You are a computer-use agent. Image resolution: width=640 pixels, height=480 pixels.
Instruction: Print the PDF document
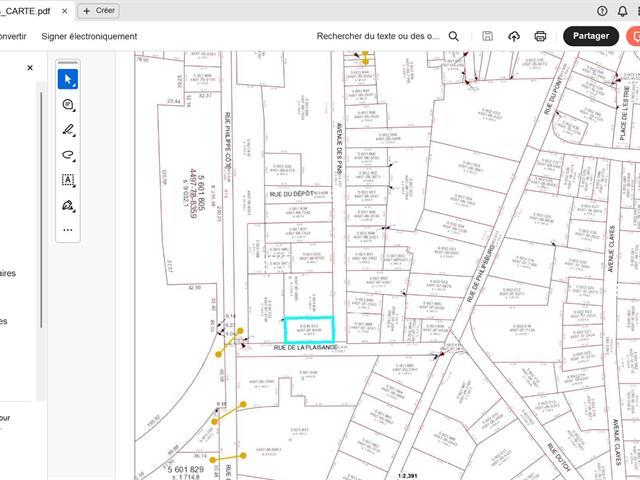coord(540,36)
